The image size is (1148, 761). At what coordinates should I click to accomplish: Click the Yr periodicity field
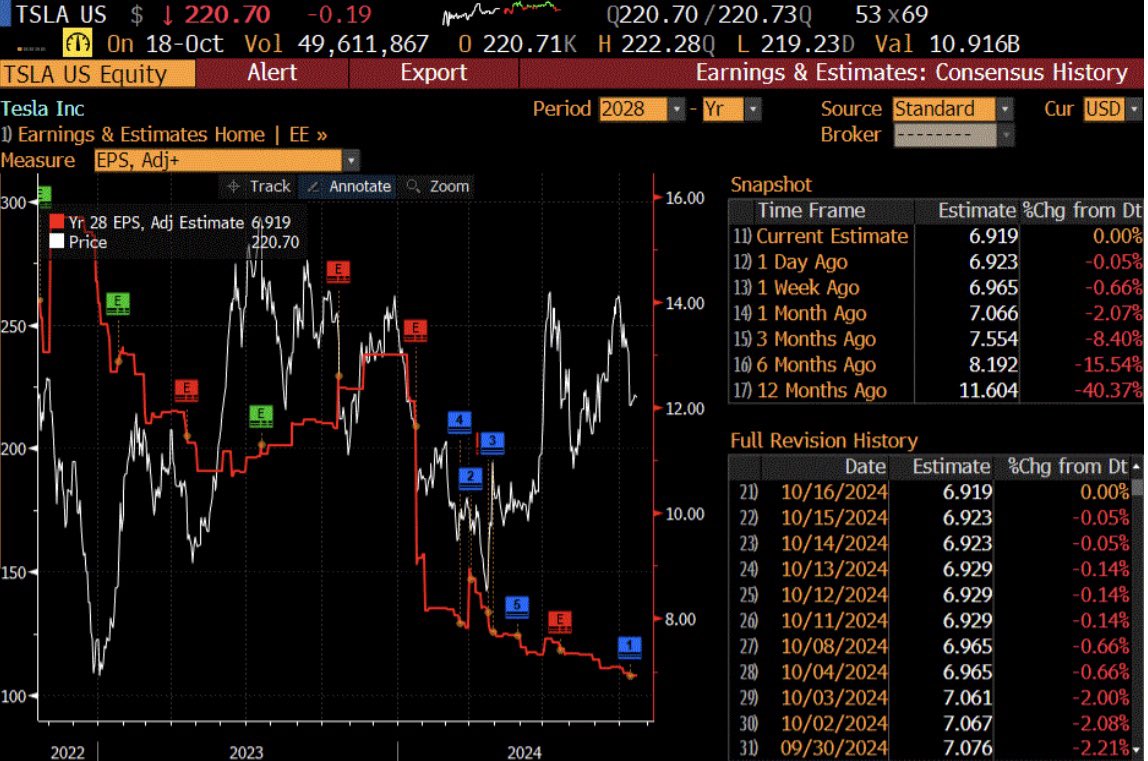(723, 109)
